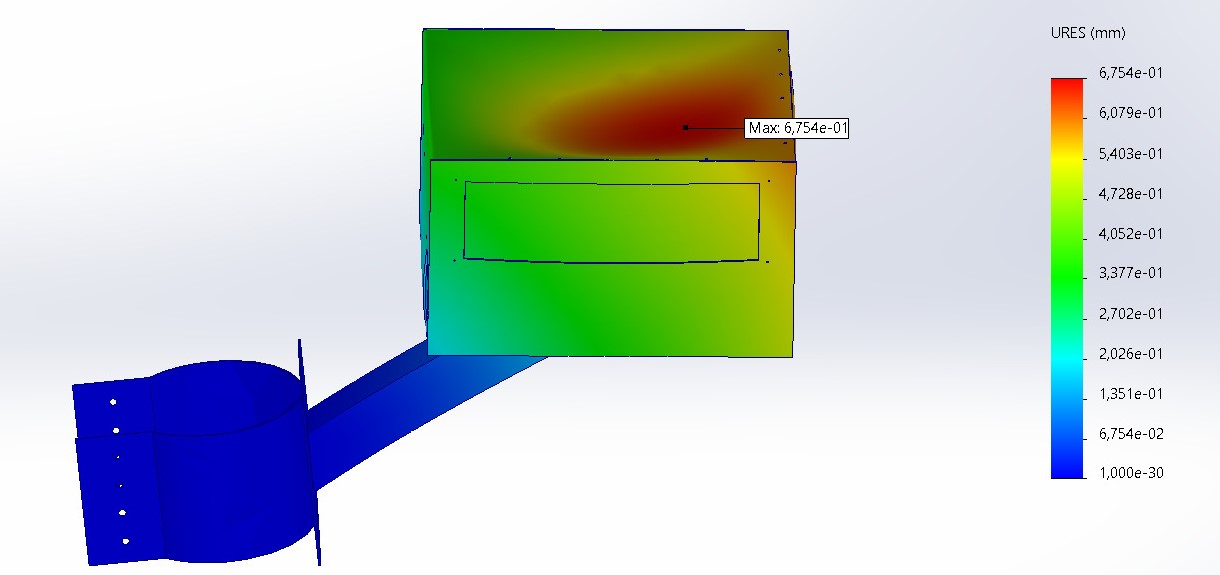The height and width of the screenshot is (575, 1220).
Task: Click the topmost hole on the blue mounting flange
Action: pyautogui.click(x=113, y=402)
